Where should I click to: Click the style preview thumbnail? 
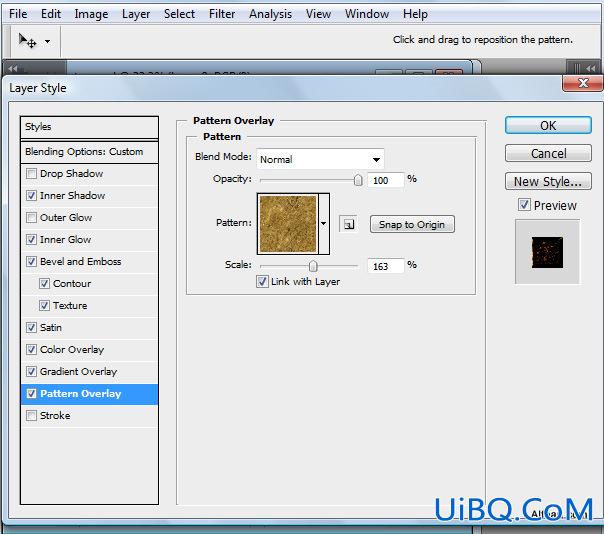coord(547,252)
